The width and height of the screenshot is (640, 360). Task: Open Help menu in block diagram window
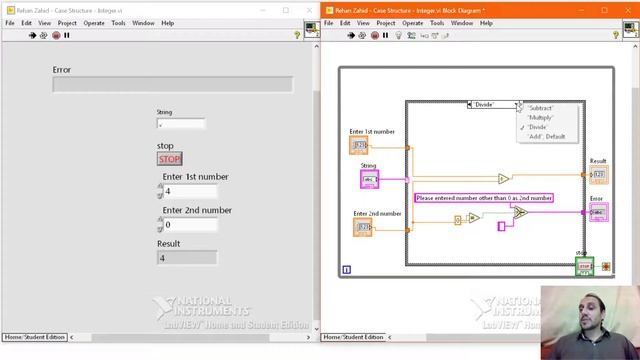point(486,23)
